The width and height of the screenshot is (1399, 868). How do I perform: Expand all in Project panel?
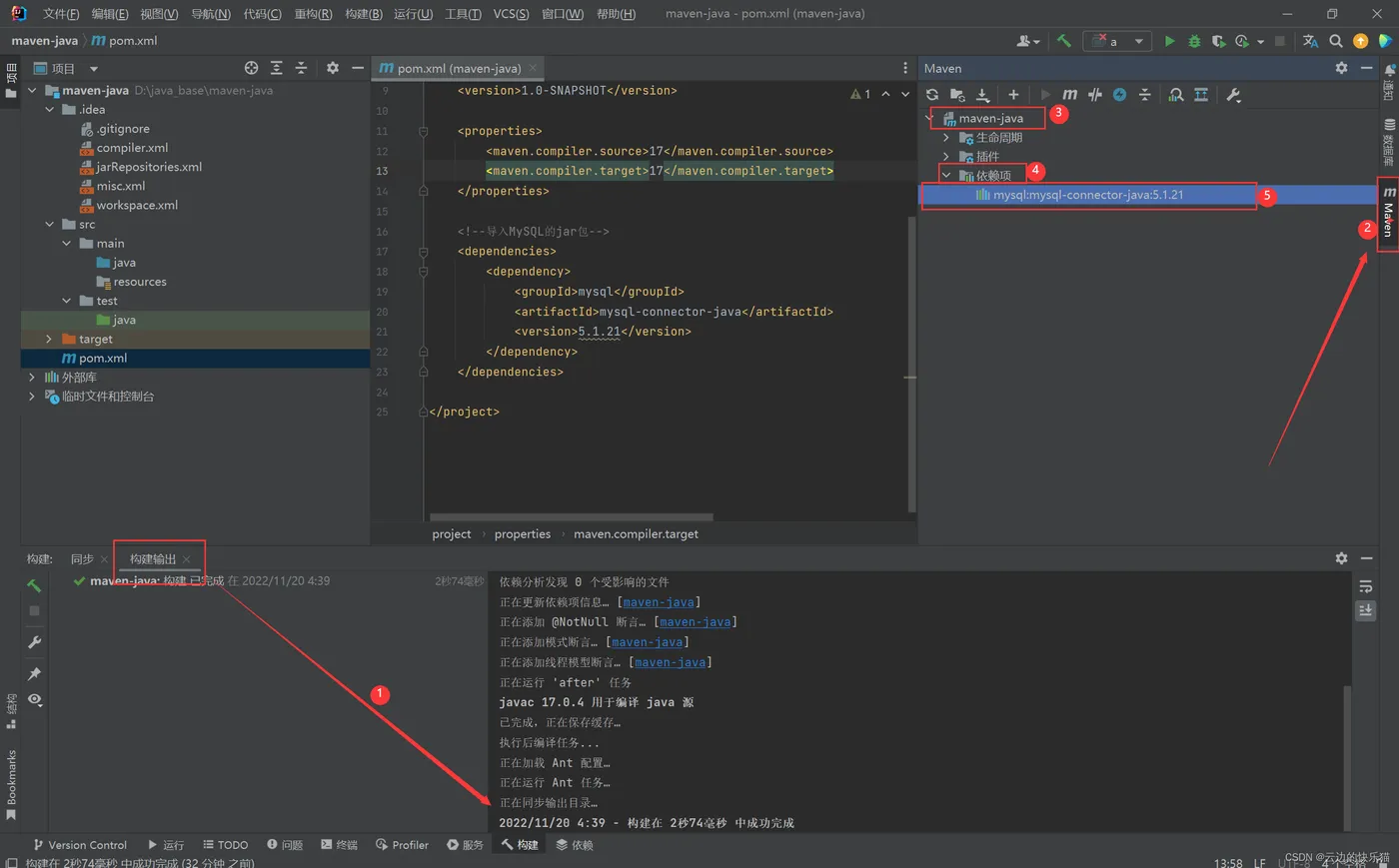[x=277, y=68]
